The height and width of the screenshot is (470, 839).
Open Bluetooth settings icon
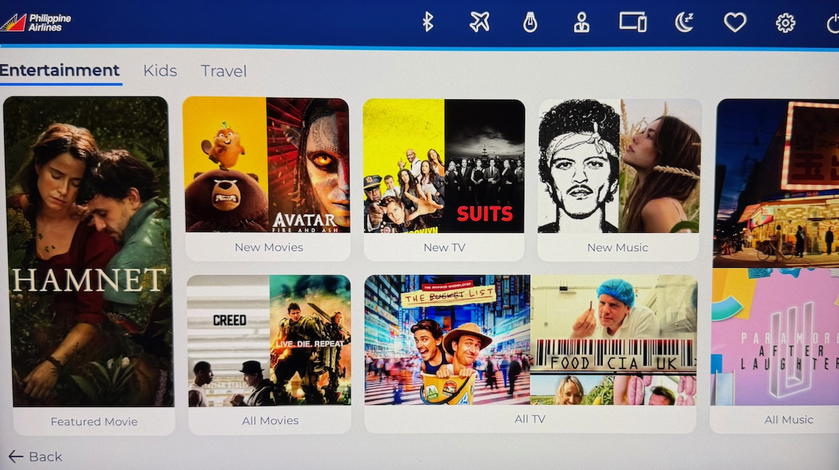coord(428,22)
